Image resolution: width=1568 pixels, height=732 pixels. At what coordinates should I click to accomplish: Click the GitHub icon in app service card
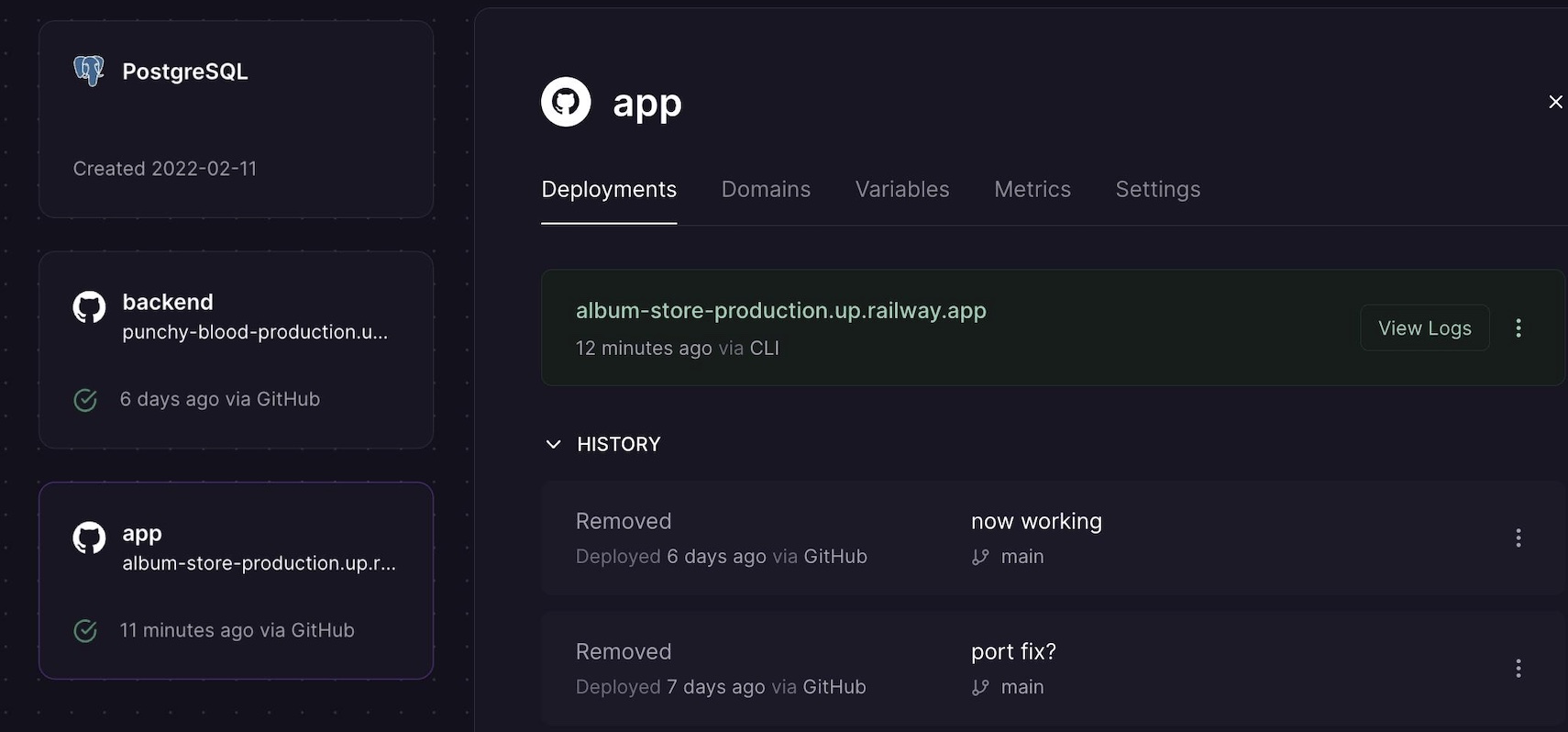click(x=89, y=538)
